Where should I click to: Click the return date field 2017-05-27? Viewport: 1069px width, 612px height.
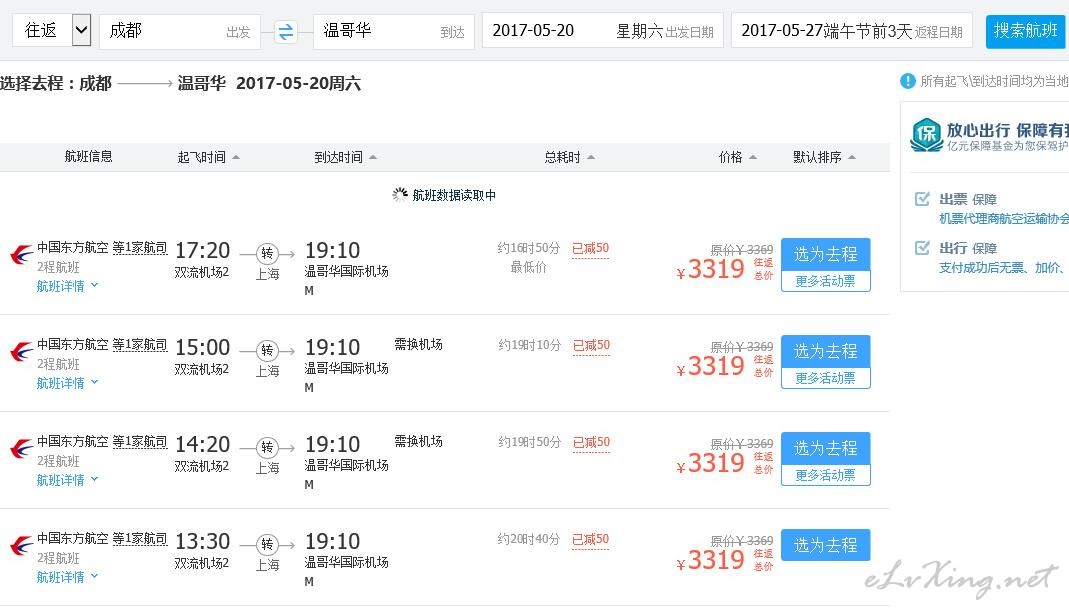[x=852, y=31]
